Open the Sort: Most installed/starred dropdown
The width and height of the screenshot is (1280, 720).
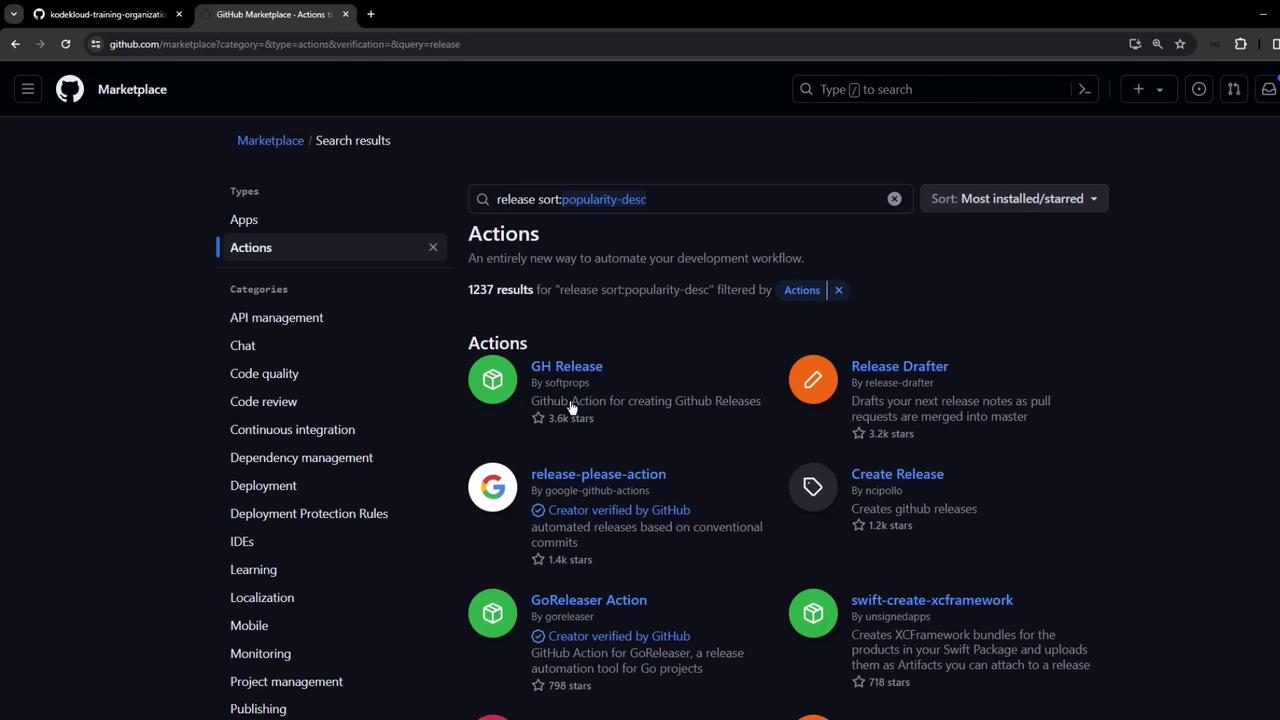point(1013,199)
